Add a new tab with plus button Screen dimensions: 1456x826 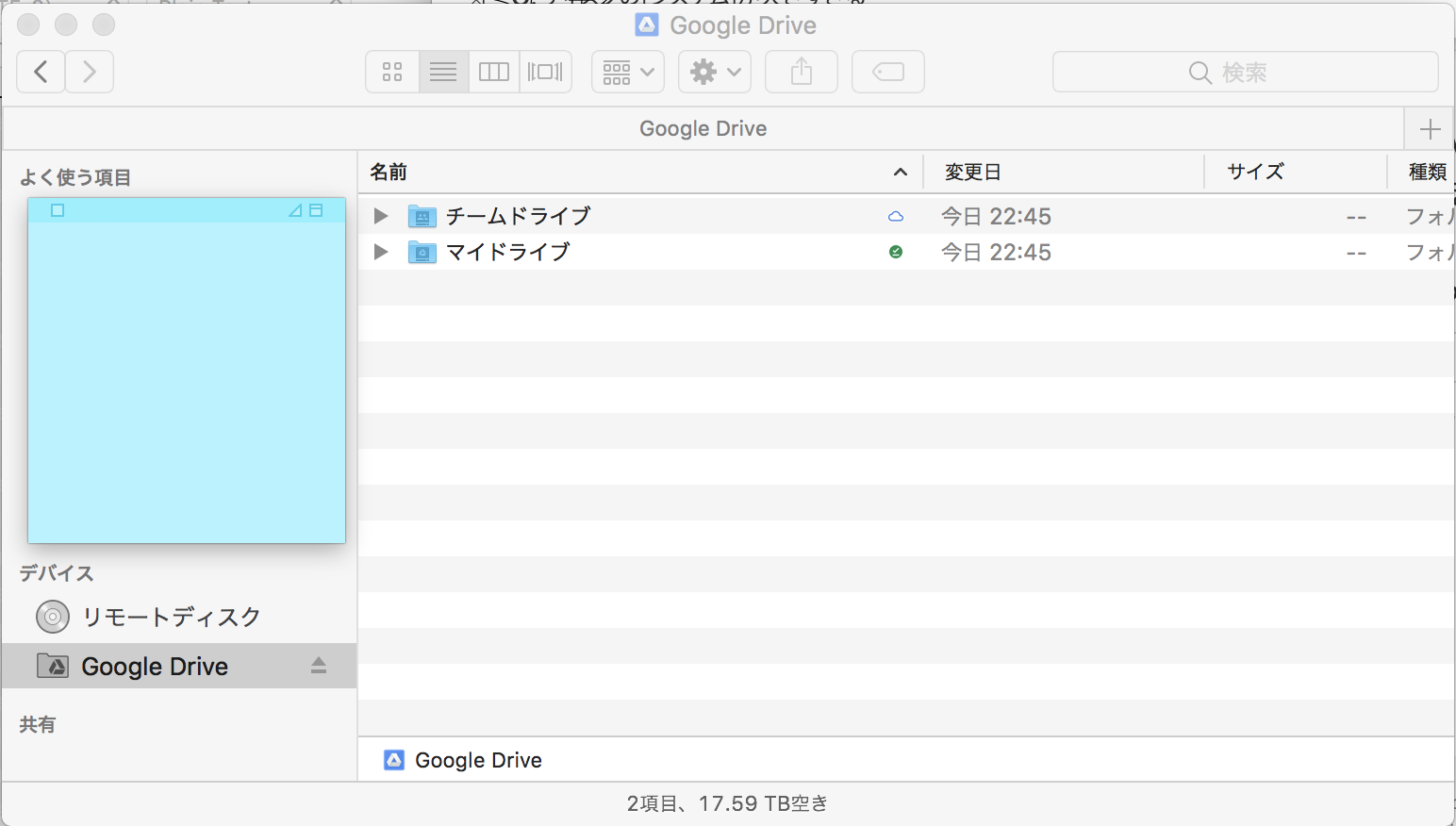coord(1430,129)
